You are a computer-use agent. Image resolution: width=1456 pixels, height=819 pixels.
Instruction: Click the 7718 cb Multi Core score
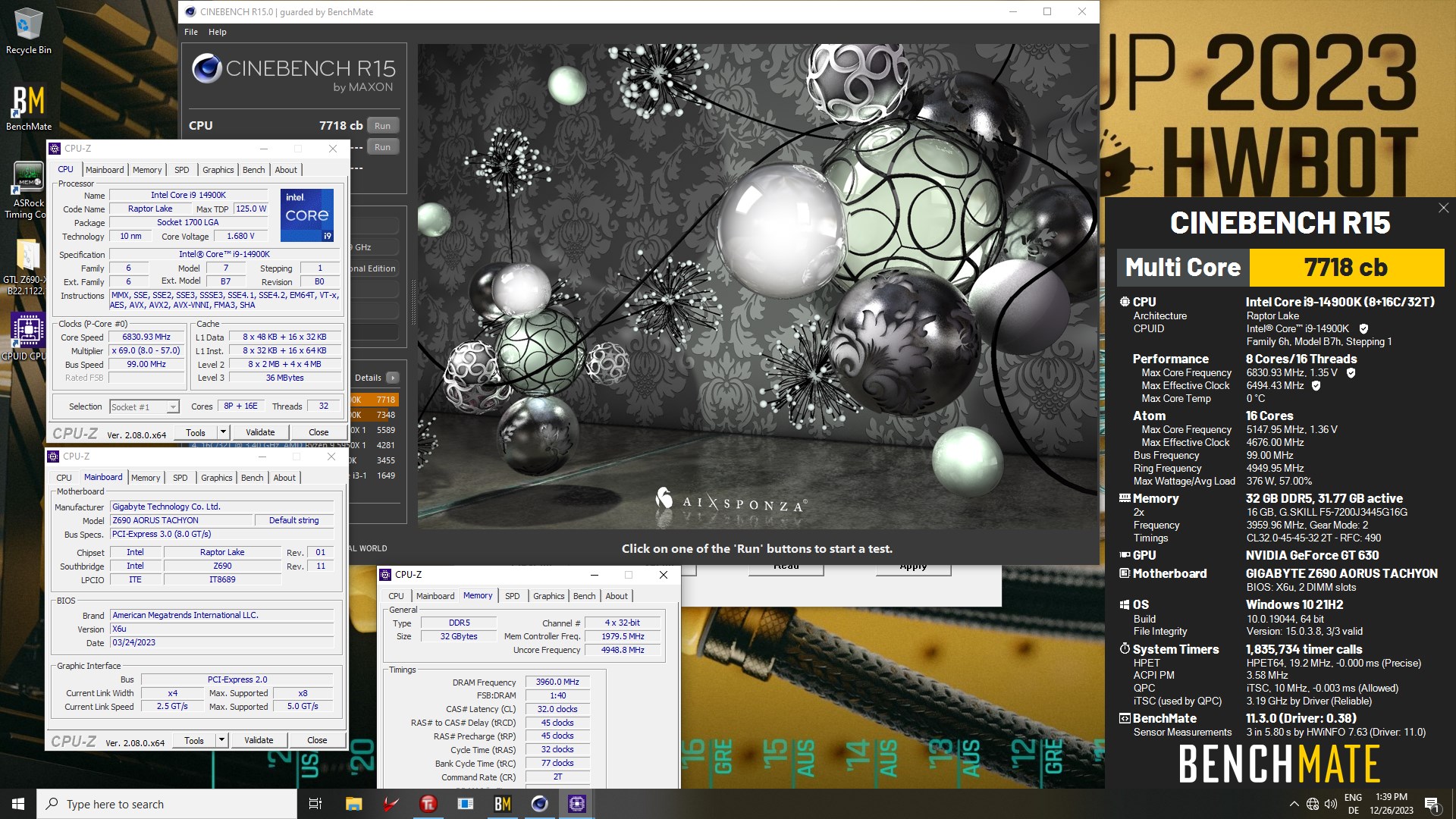tap(1346, 268)
